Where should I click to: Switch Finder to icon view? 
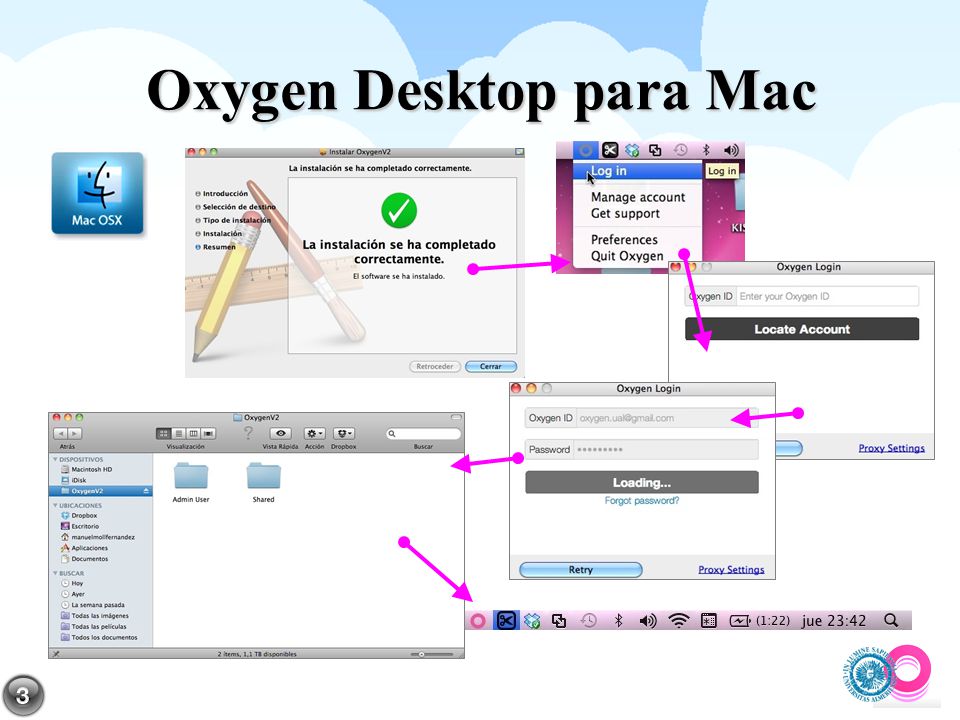tap(163, 433)
